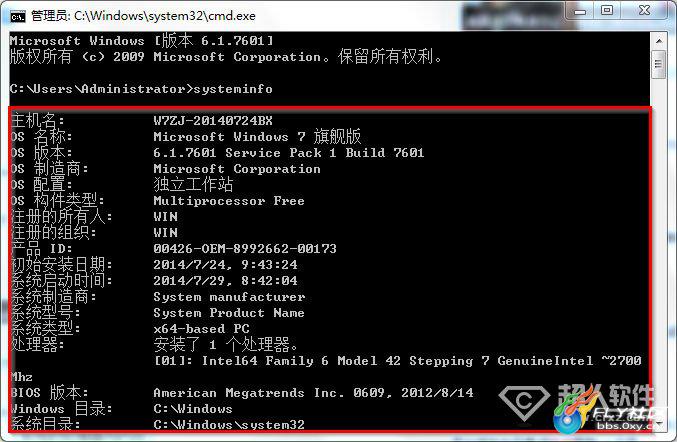This screenshot has width=677, height=442.
Task: Click the OS name Microsoft Windows 7 旗舰版
Action: coord(257,137)
